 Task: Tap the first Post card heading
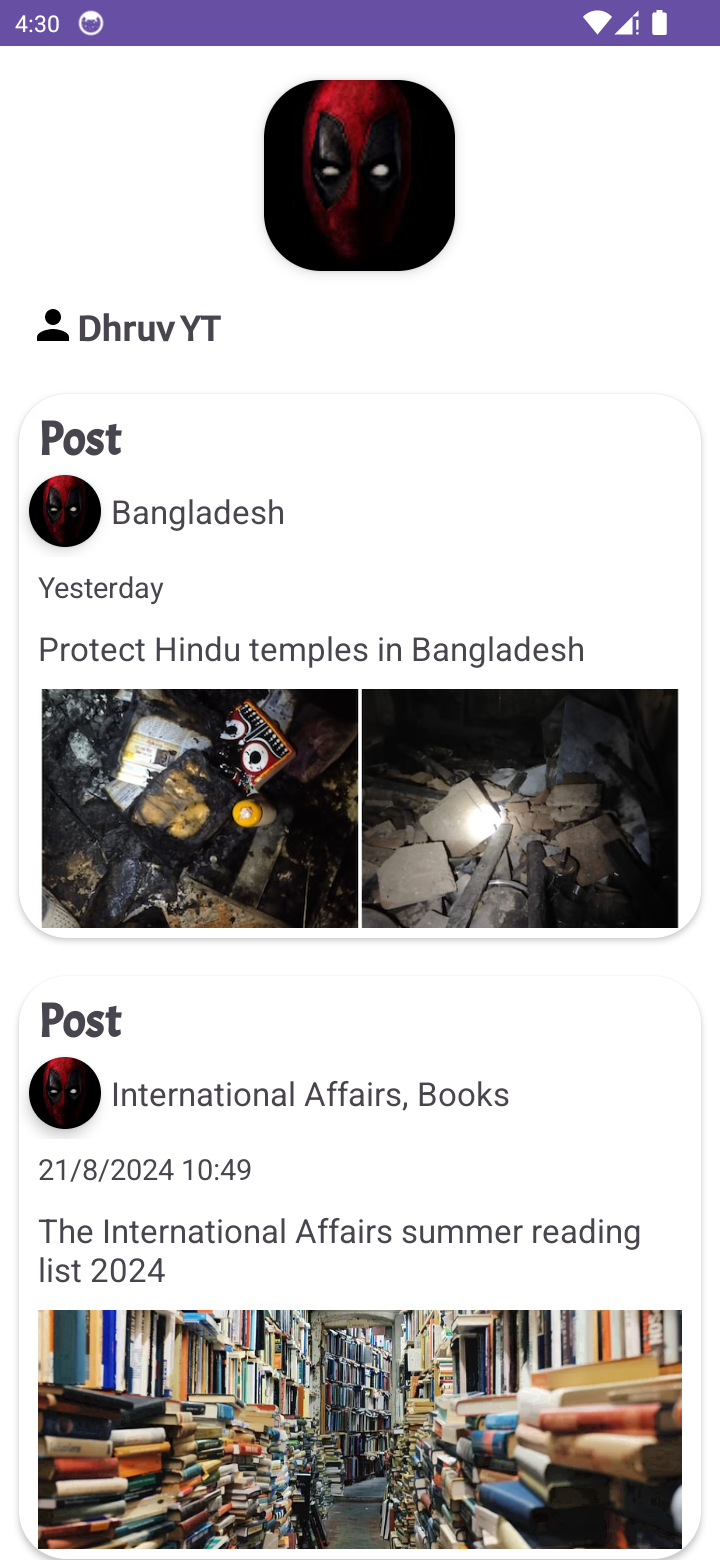[81, 439]
